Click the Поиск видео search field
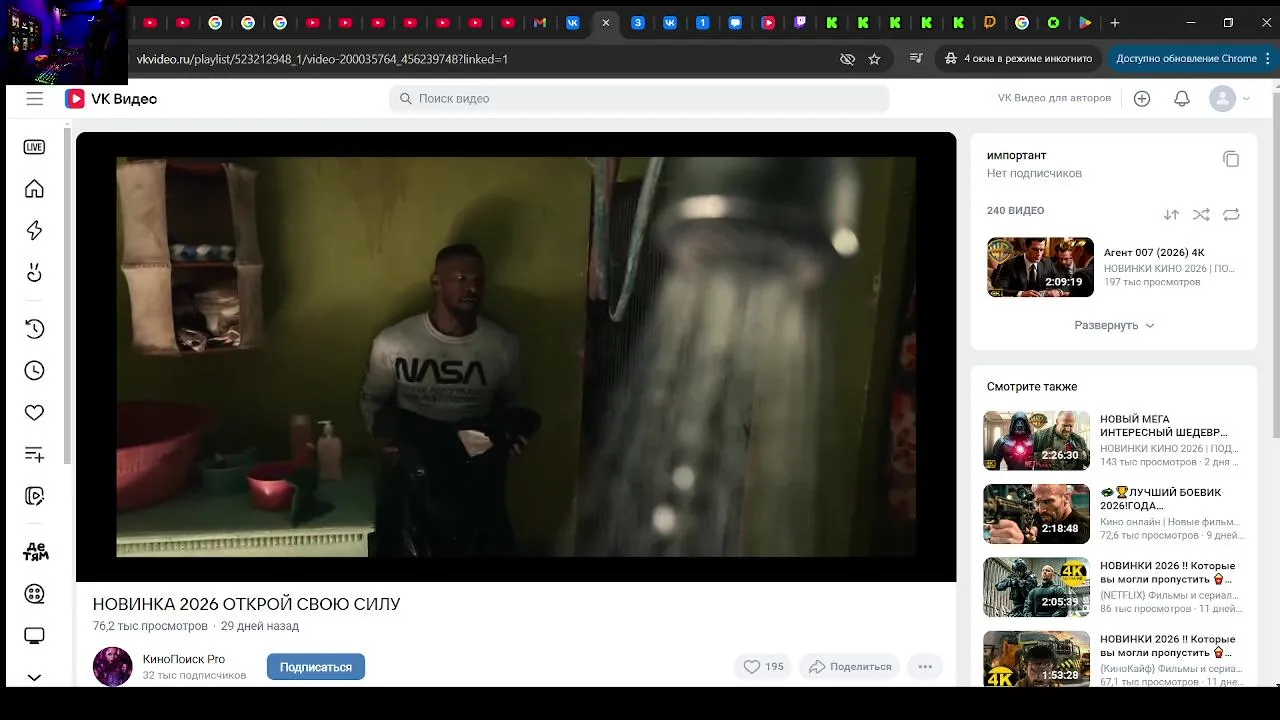Image resolution: width=1280 pixels, height=720 pixels. pyautogui.click(x=639, y=98)
